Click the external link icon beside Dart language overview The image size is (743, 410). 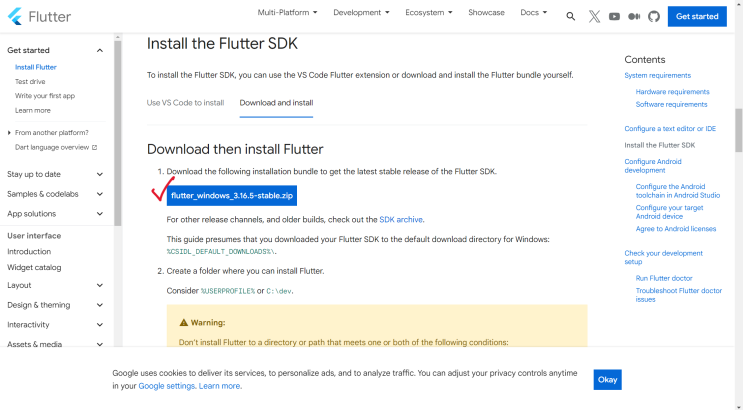tap(94, 147)
